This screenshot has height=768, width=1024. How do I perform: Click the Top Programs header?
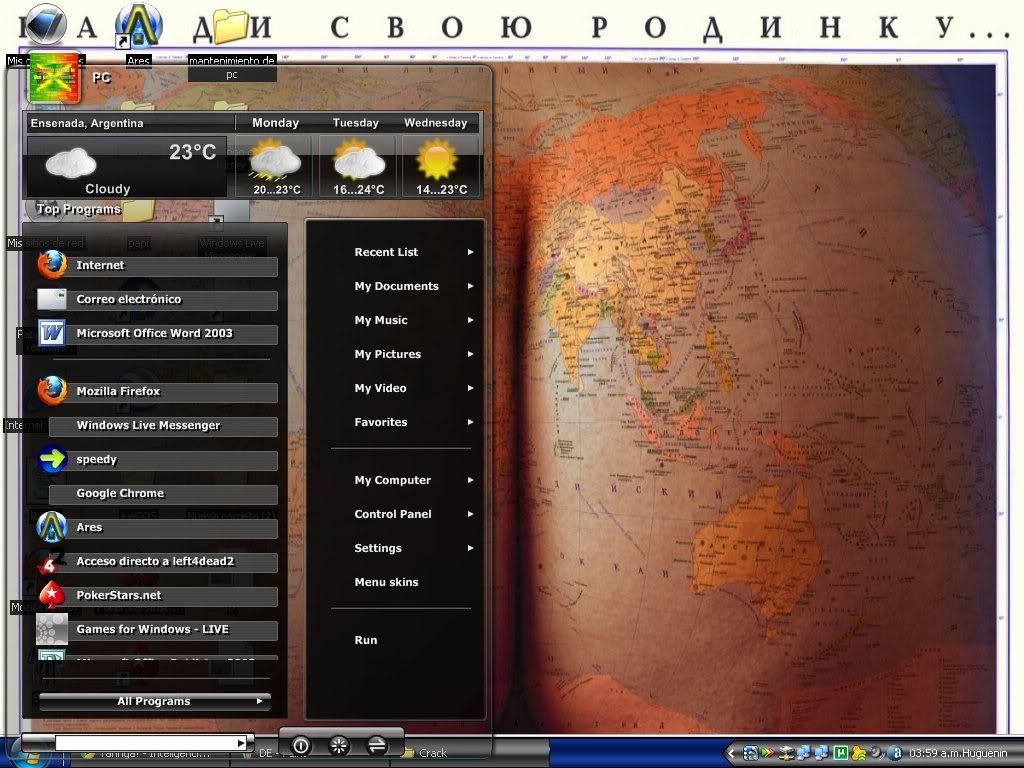click(x=78, y=209)
